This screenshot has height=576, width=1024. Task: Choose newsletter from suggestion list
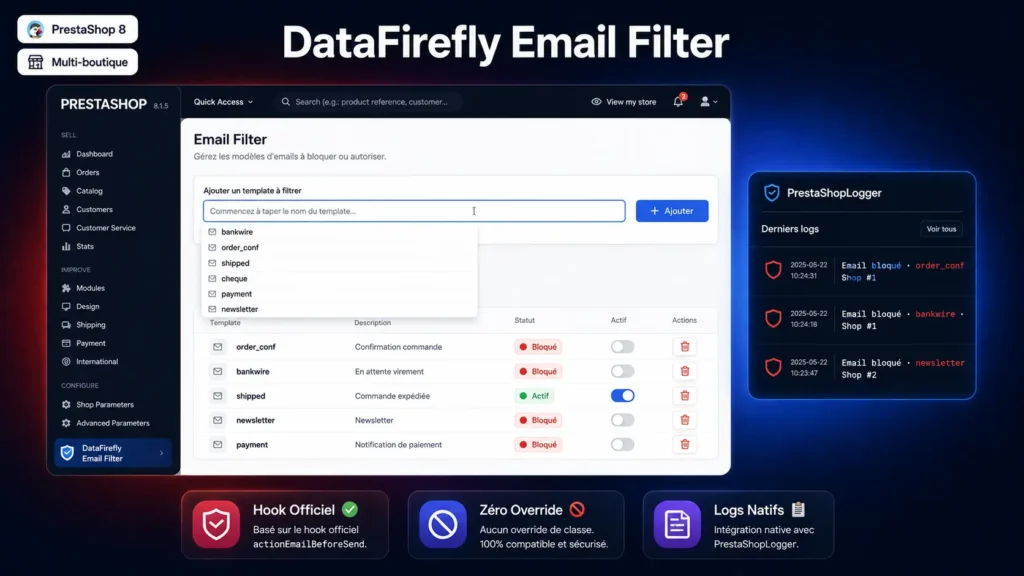tap(340, 309)
